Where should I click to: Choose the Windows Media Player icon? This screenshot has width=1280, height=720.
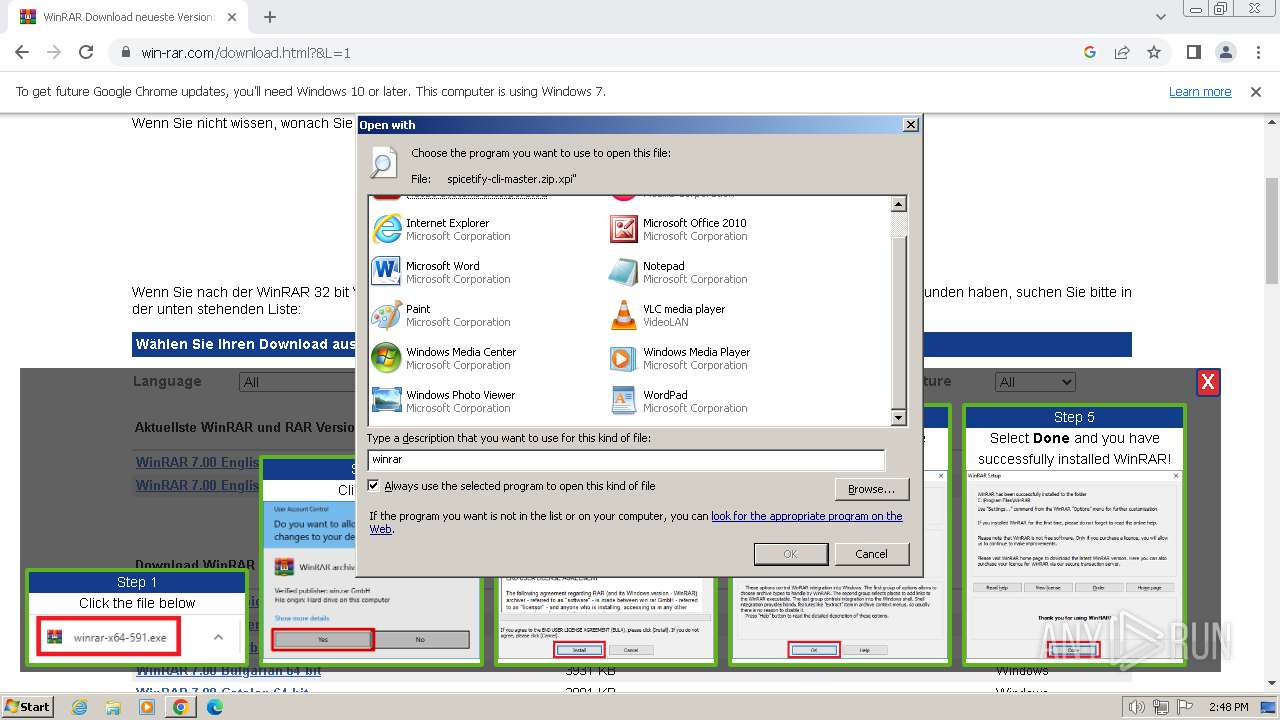click(x=624, y=358)
